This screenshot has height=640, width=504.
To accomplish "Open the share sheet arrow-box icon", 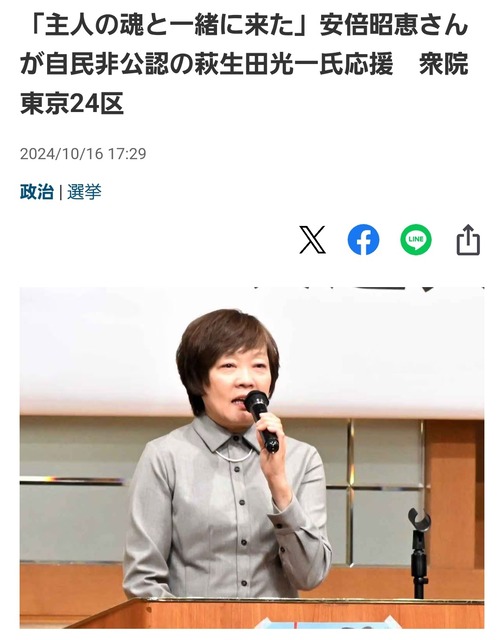I will click(468, 240).
